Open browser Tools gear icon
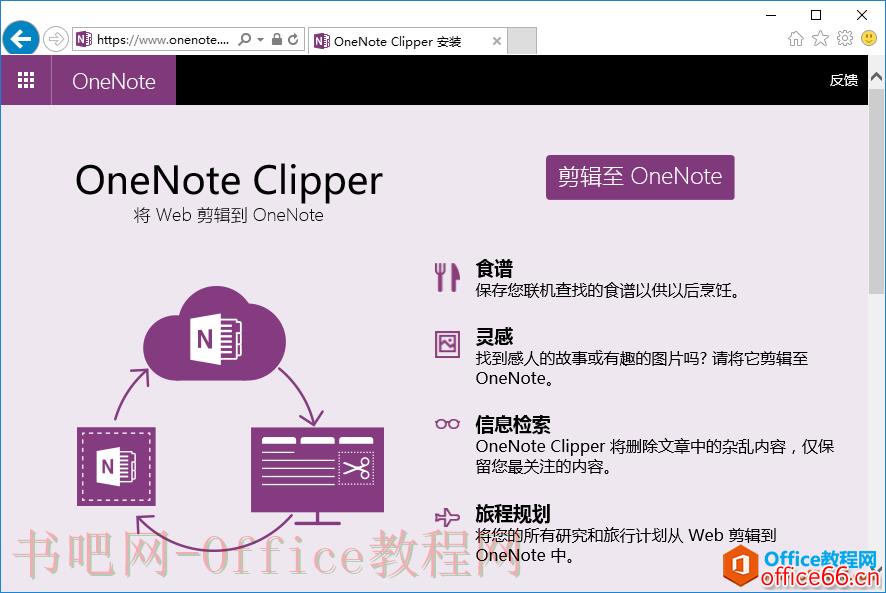 [845, 38]
